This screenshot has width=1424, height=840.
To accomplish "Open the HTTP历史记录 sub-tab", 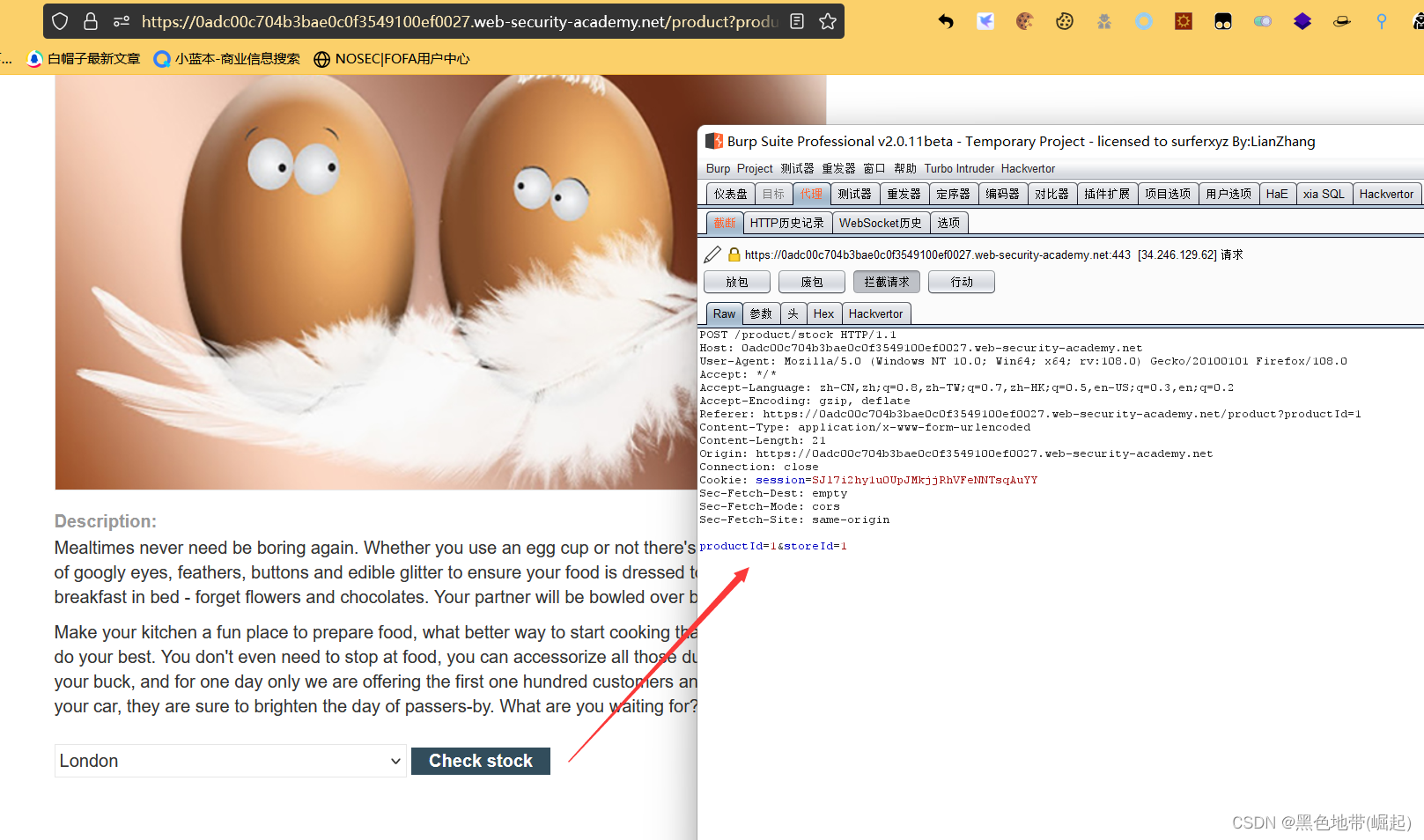I will [x=787, y=223].
